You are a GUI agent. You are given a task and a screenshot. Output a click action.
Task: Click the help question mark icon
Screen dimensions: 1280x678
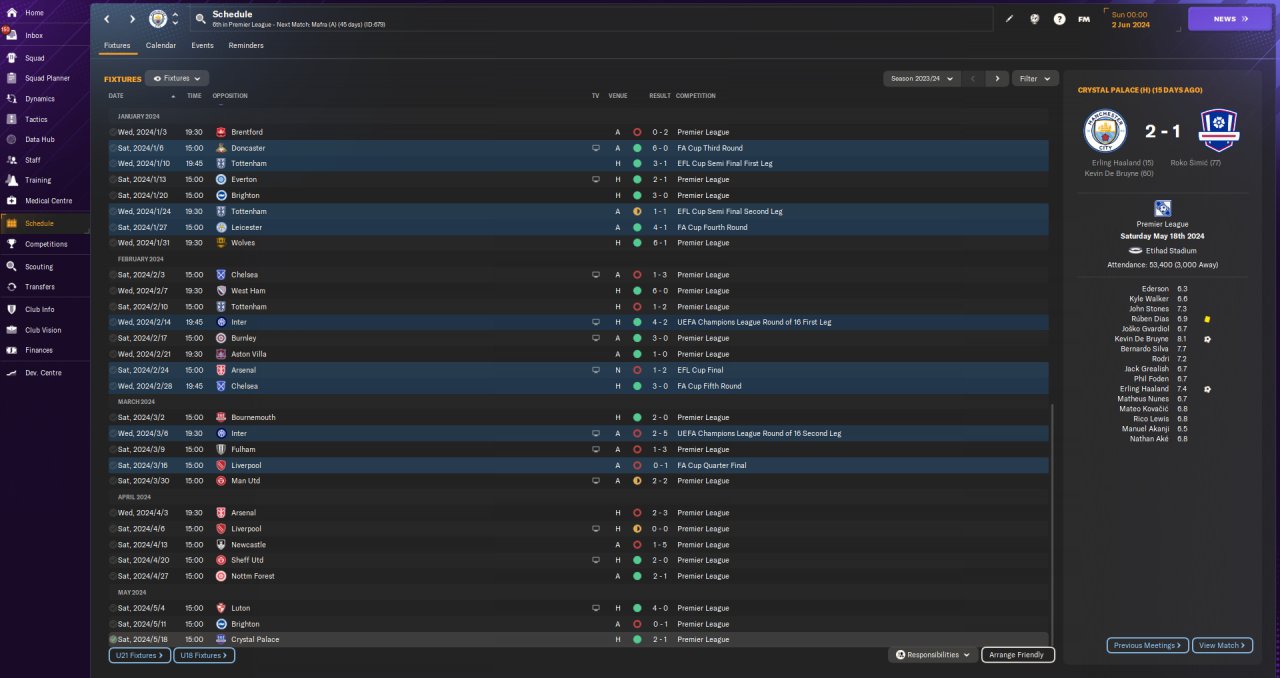(x=1060, y=19)
